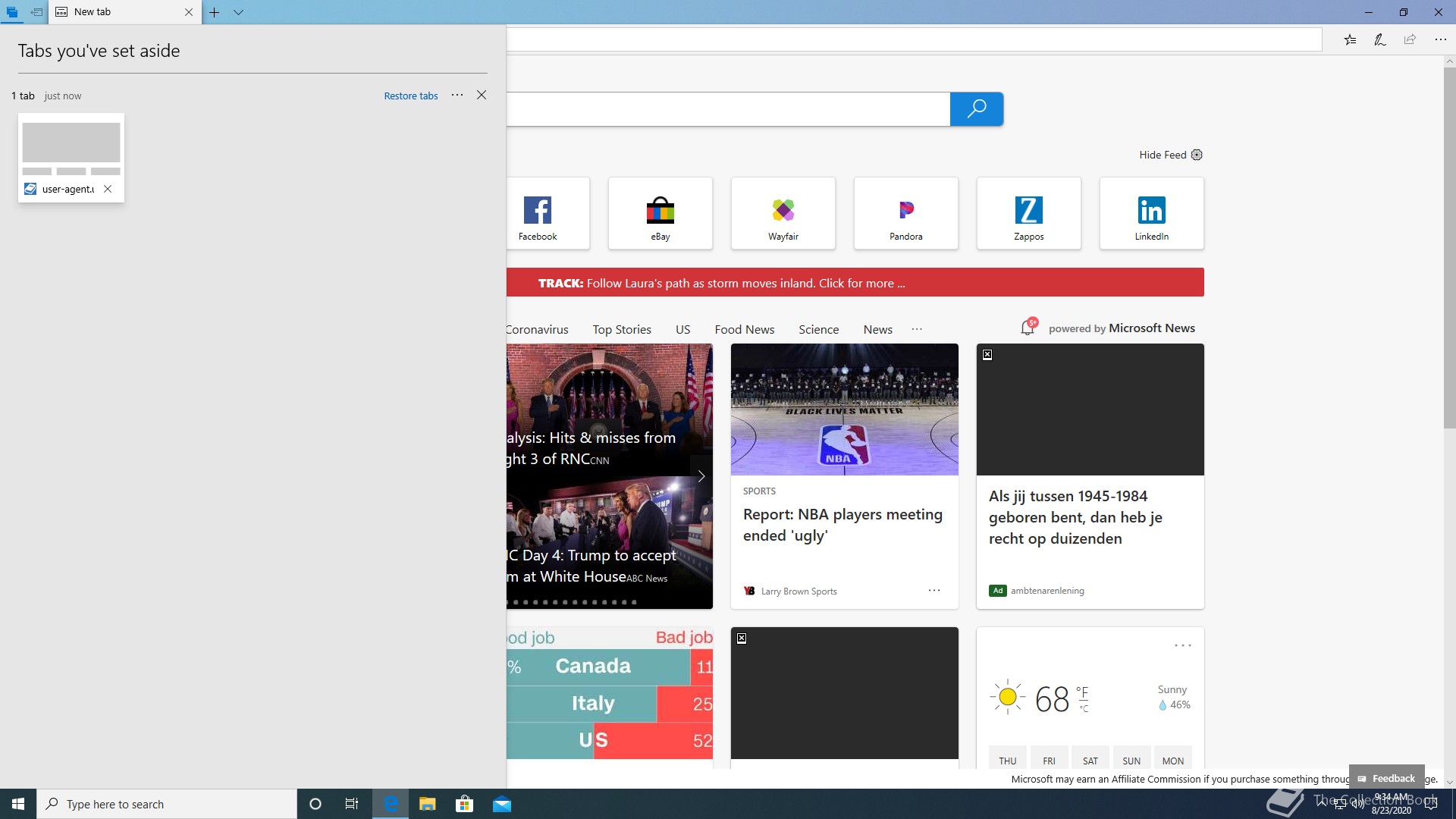The height and width of the screenshot is (819, 1456).
Task: Open Cortana from the taskbar
Action: click(315, 804)
